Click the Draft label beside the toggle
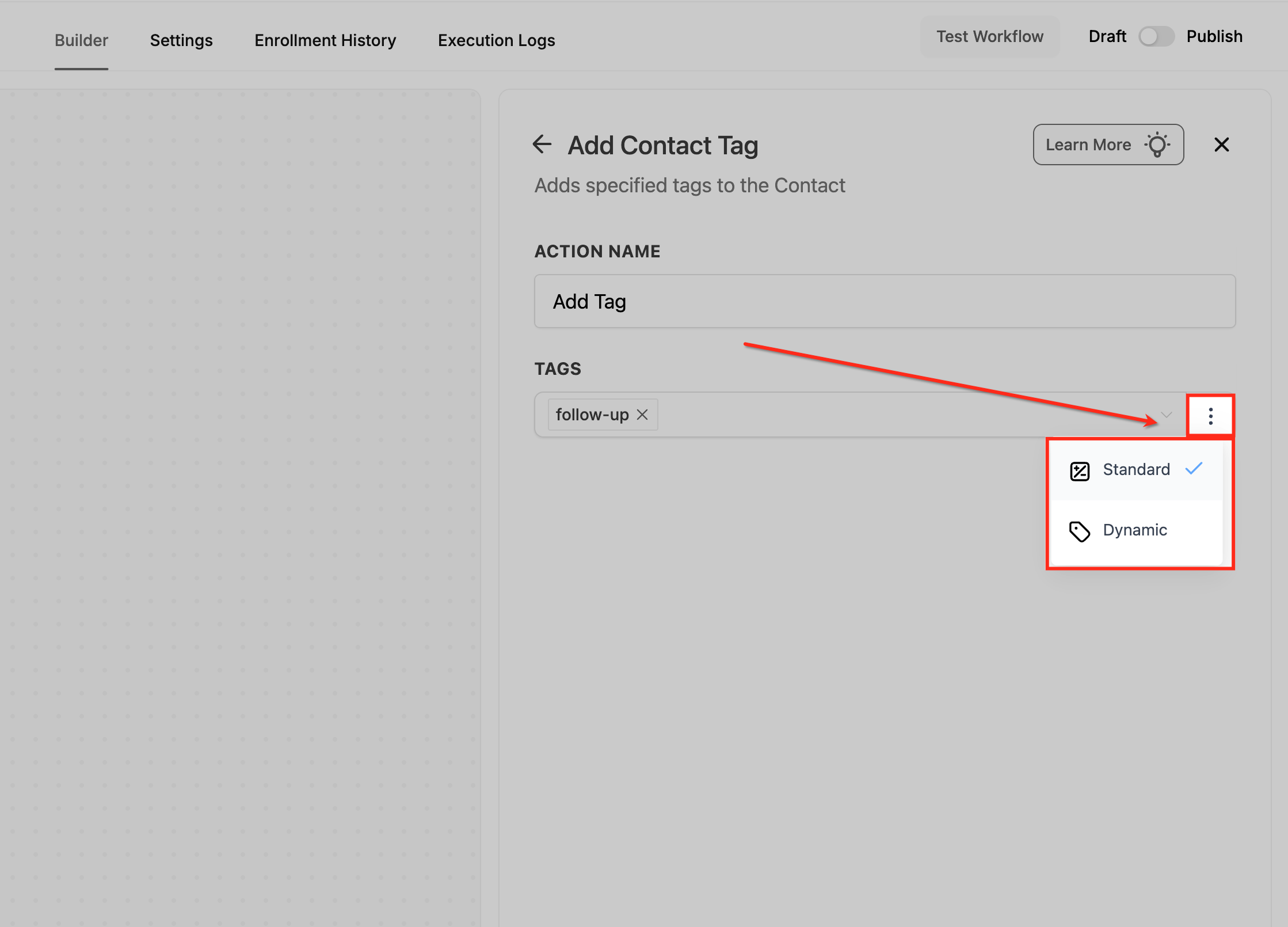Image resolution: width=1288 pixels, height=927 pixels. click(x=1107, y=36)
